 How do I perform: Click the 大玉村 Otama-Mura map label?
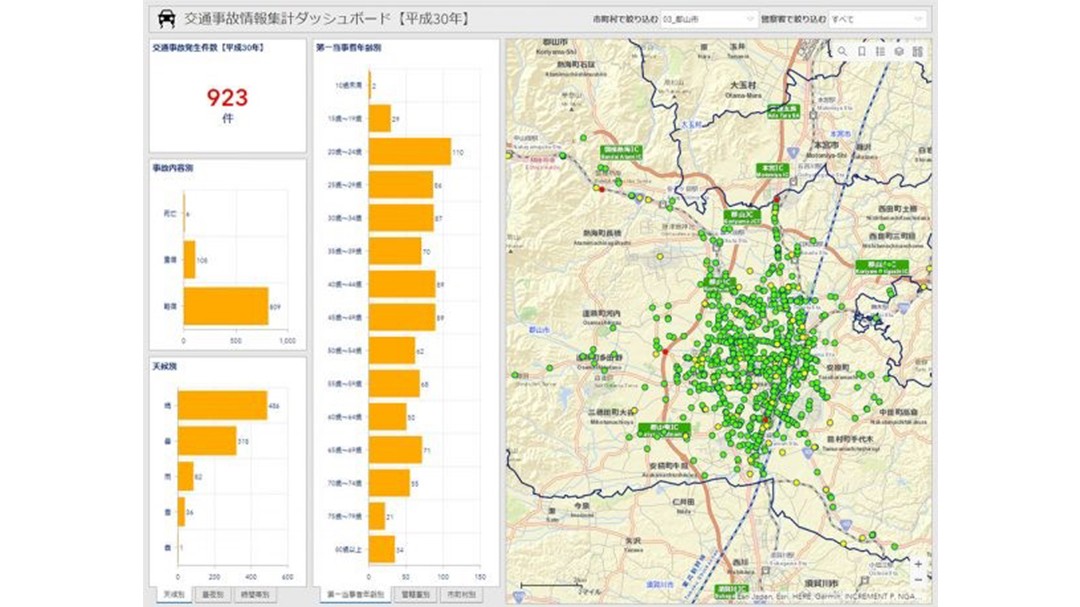[x=744, y=89]
